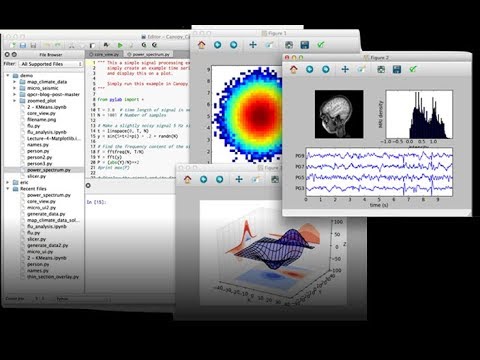The image size is (480, 360).
Task: Click the blue Save icon in editor toolbar
Action: click(23, 45)
